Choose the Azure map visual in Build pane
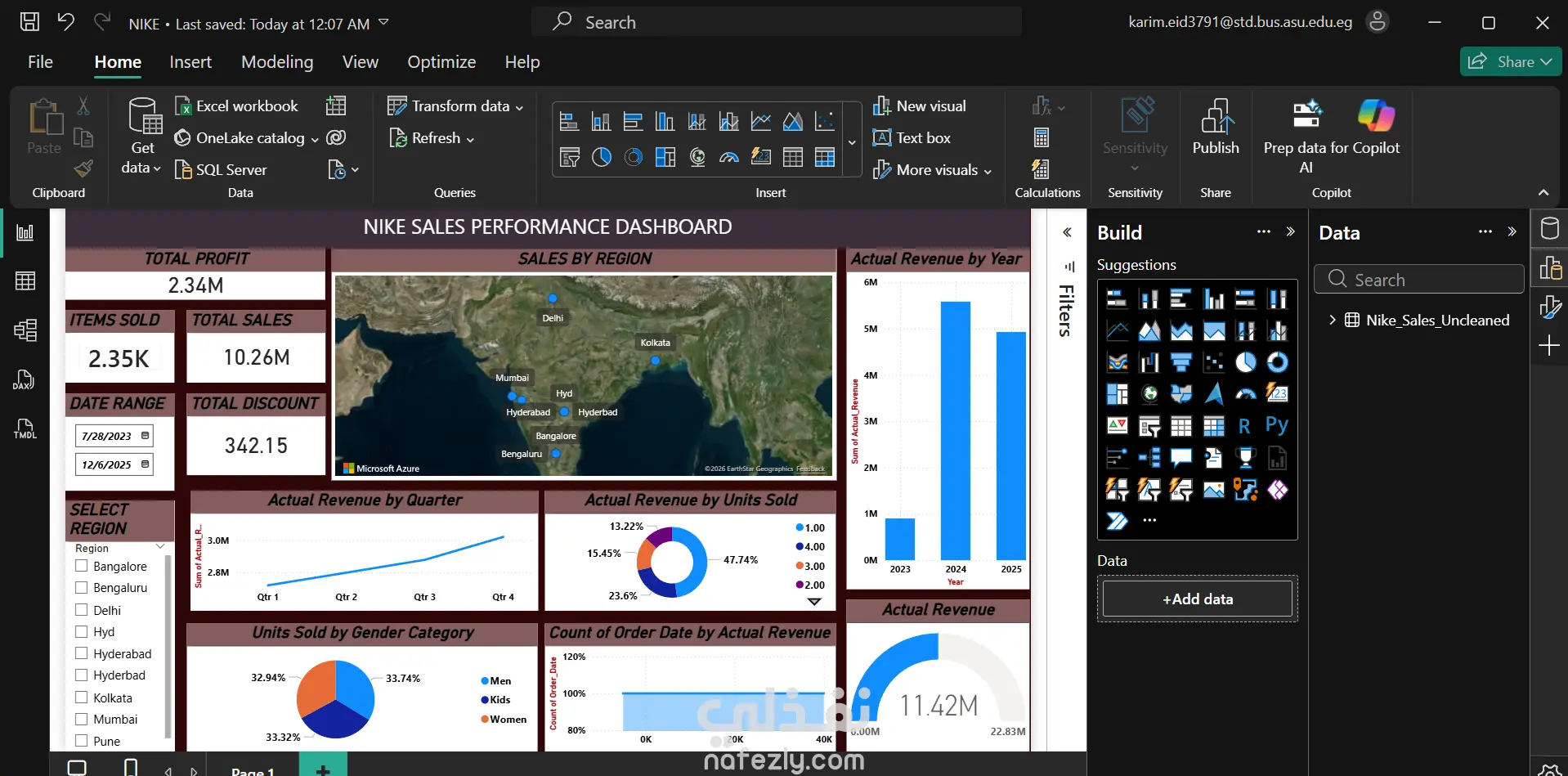This screenshot has height=776, width=1568. (x=1213, y=394)
